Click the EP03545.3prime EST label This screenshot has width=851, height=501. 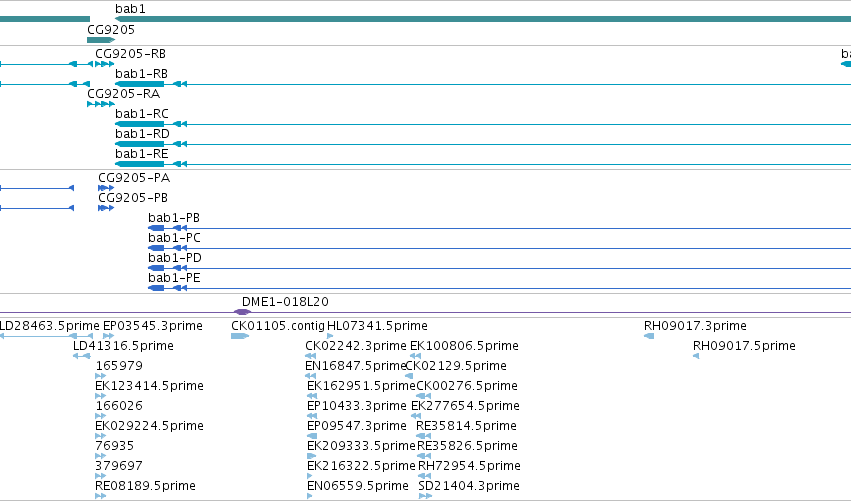[153, 326]
